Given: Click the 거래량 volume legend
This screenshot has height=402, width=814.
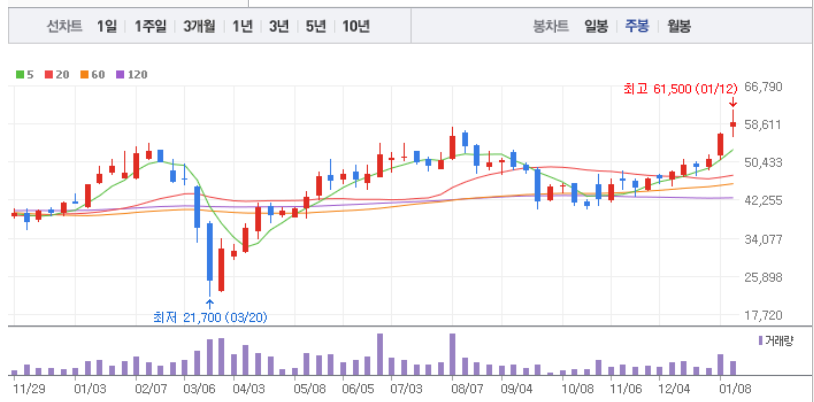Looking at the screenshot, I should [776, 341].
